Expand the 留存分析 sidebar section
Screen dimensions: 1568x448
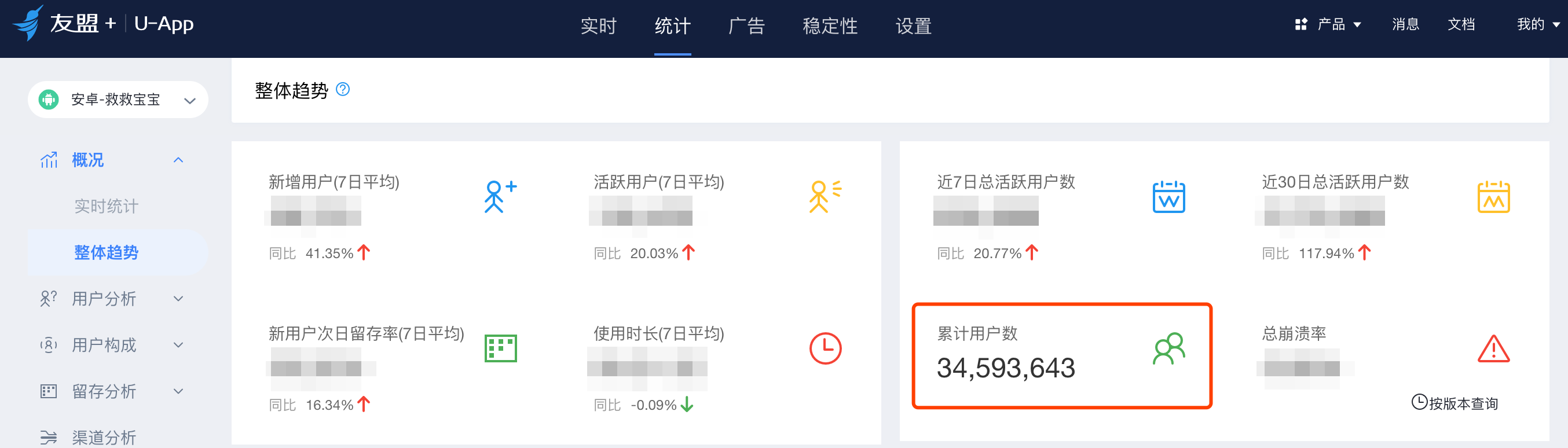[x=178, y=391]
